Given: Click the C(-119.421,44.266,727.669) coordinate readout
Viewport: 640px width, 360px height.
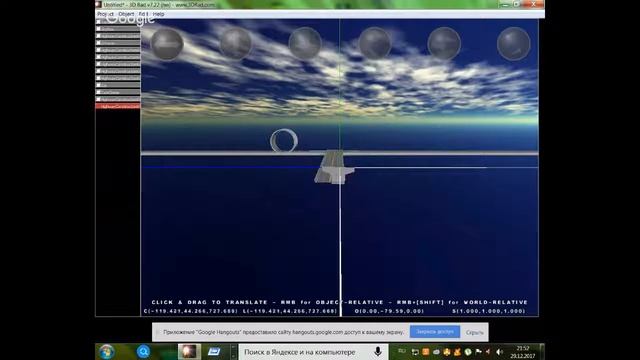Looking at the screenshot, I should point(191,311).
